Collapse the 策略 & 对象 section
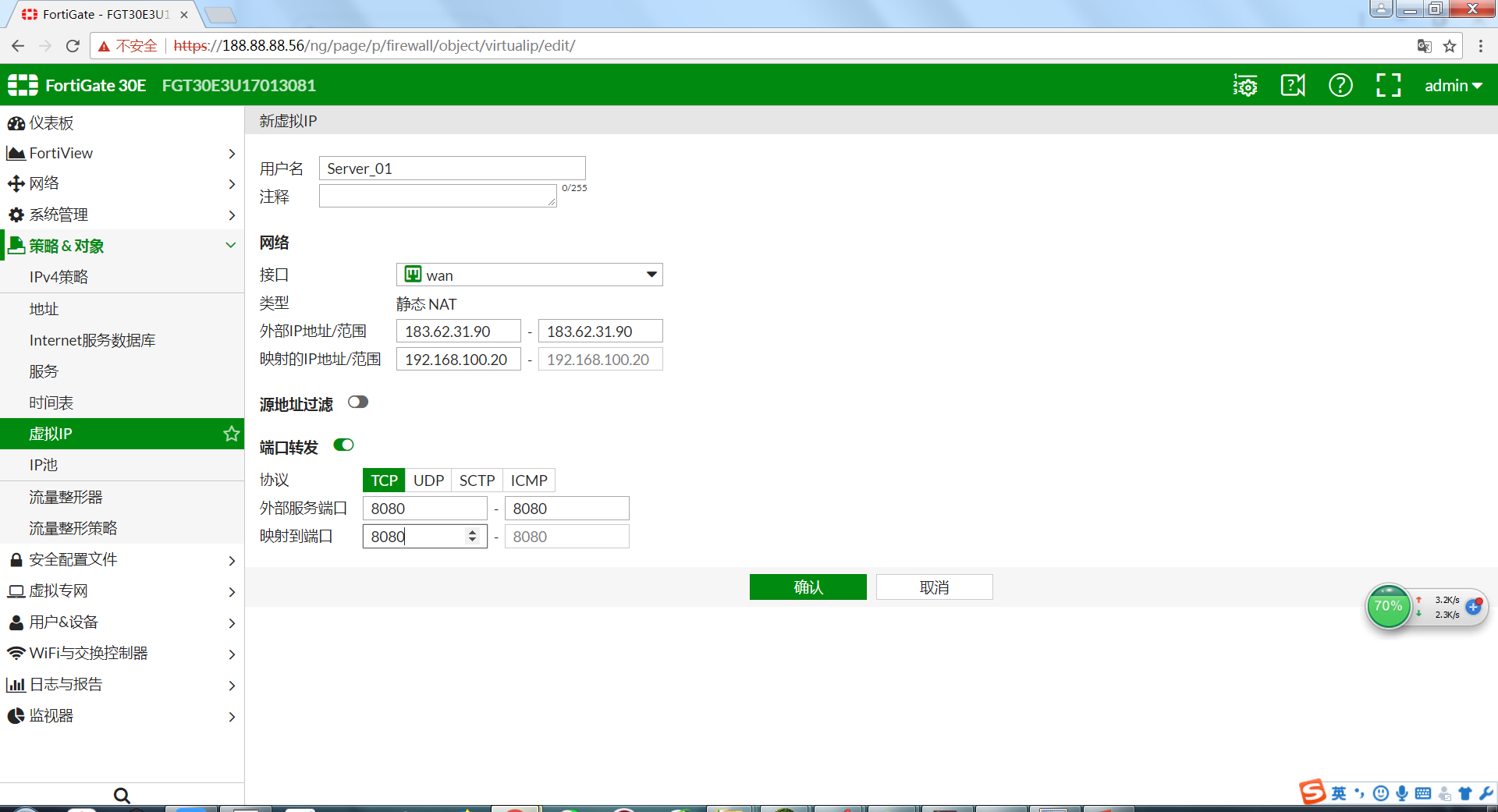Image resolution: width=1498 pixels, height=812 pixels. pyautogui.click(x=122, y=246)
